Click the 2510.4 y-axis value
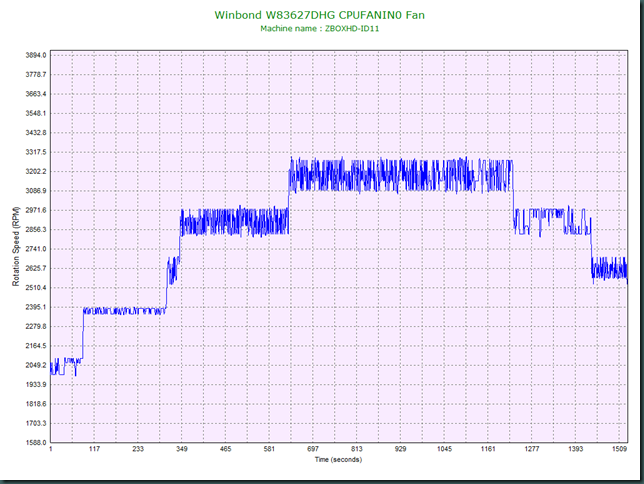The width and height of the screenshot is (644, 484). (36, 288)
